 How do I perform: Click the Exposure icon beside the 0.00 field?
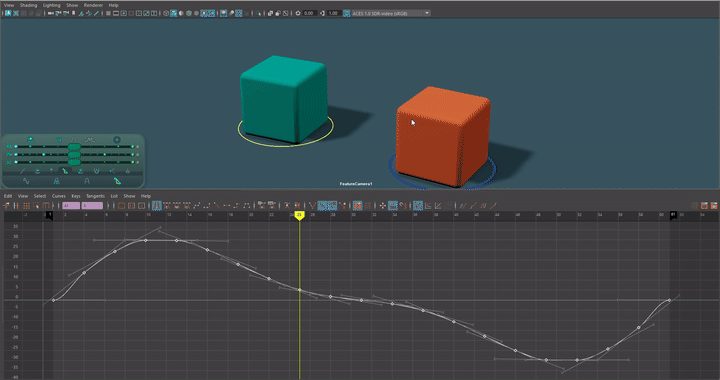point(298,13)
